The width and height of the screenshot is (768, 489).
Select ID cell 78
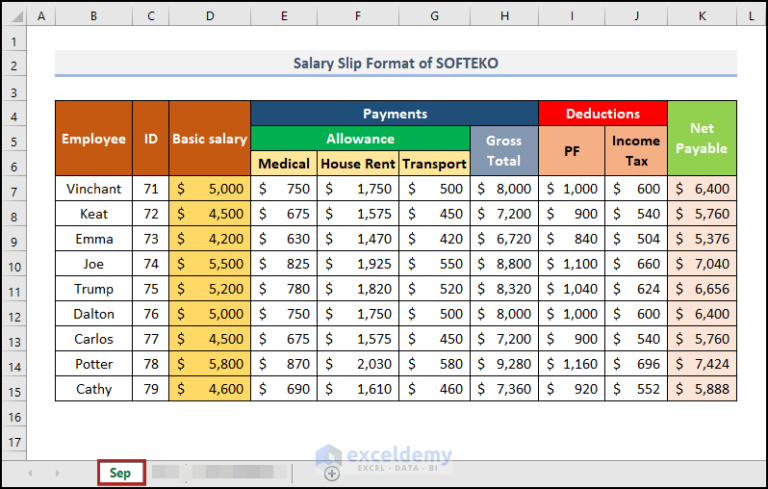150,364
